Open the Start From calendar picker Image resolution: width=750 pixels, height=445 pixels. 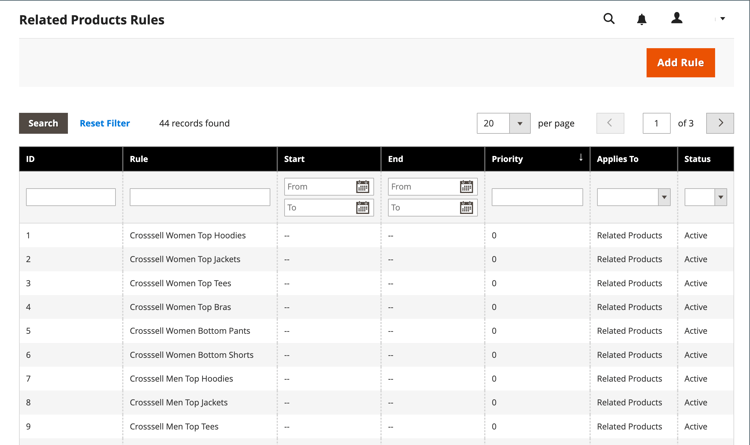coord(363,187)
